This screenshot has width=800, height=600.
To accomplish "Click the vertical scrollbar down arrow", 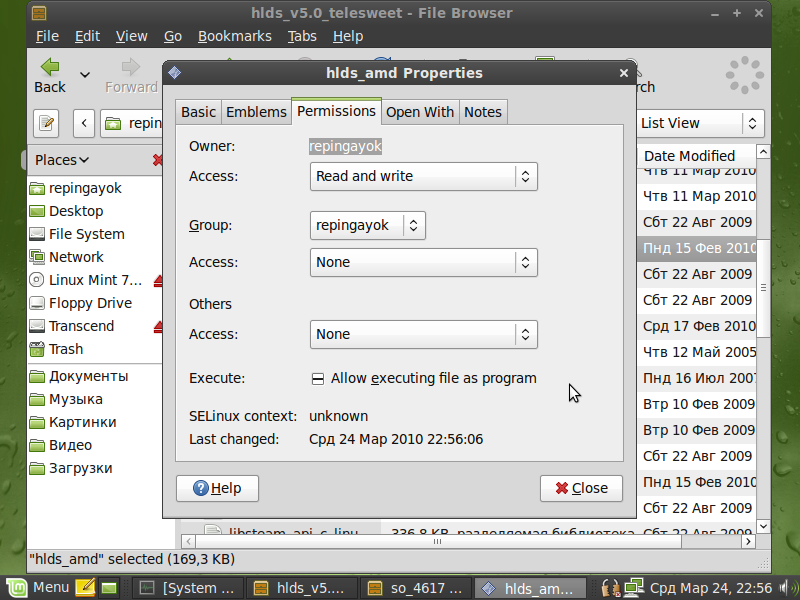I will [763, 526].
